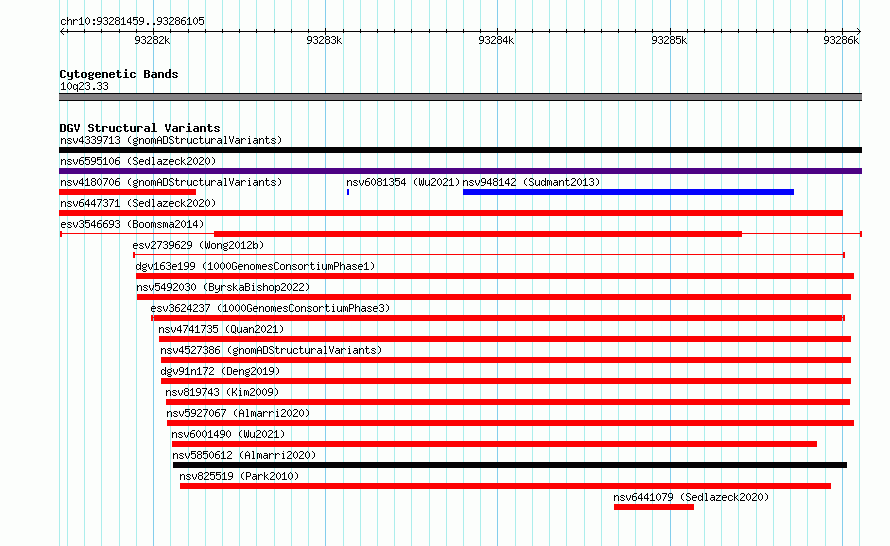Select the black nsv4339713 variant bar
This screenshot has height=546, width=890.
pos(460,150)
